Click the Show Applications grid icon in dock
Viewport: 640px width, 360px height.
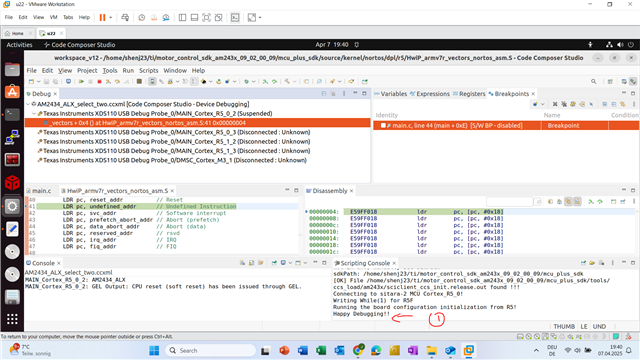[x=12, y=319]
